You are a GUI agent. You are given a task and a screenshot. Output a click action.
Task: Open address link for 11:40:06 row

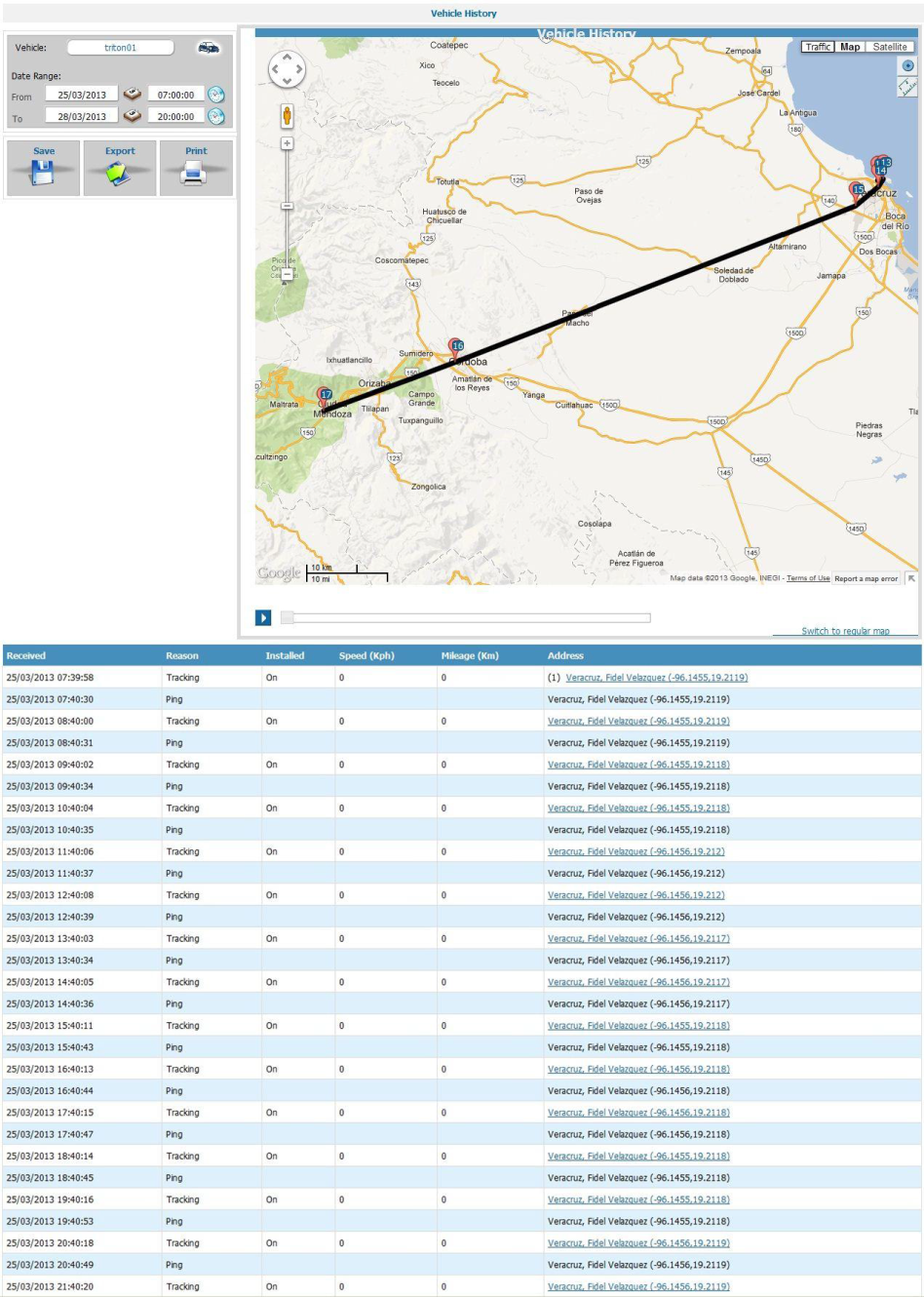635,851
